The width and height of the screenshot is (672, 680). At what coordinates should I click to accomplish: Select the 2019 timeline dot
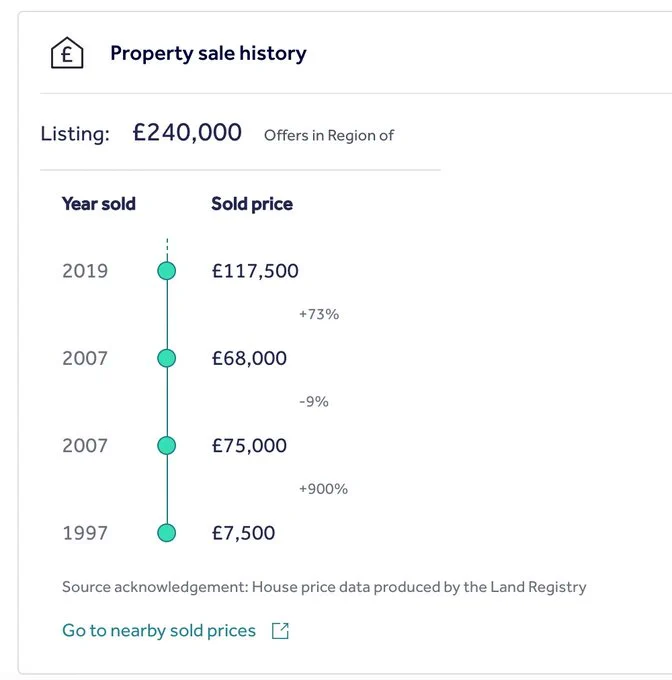pos(166,271)
